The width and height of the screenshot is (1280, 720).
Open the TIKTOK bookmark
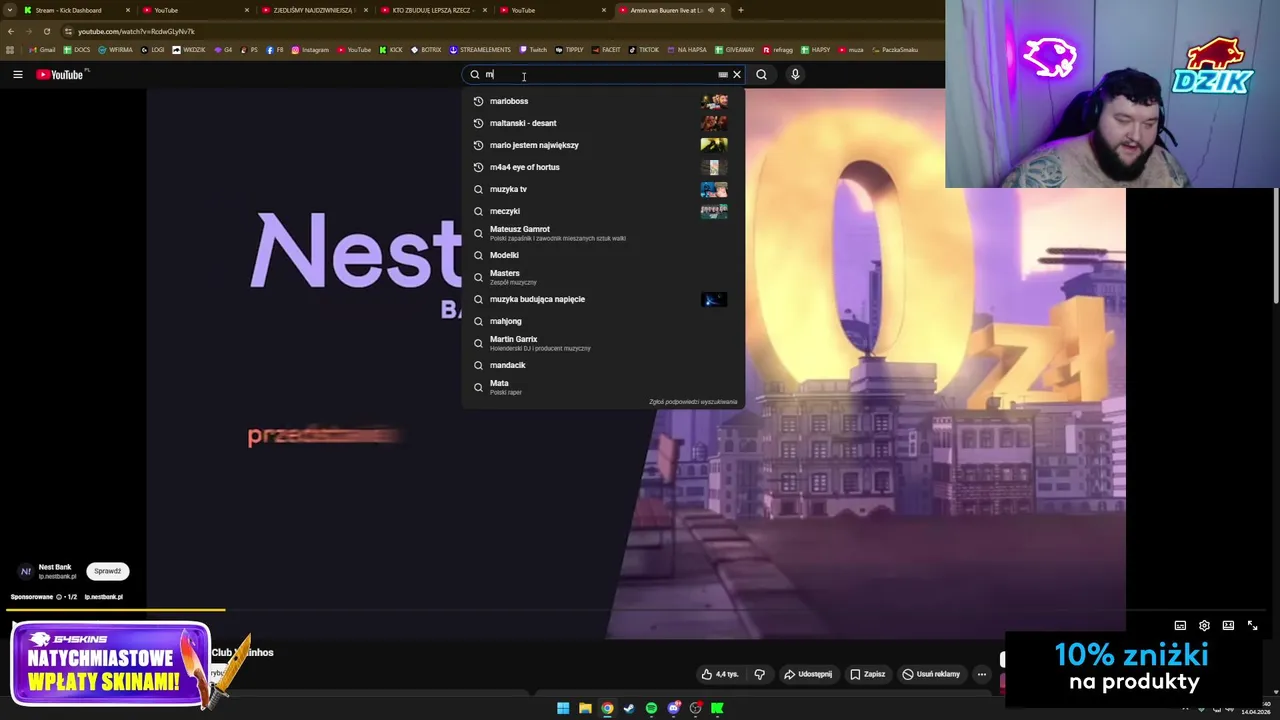tap(644, 50)
